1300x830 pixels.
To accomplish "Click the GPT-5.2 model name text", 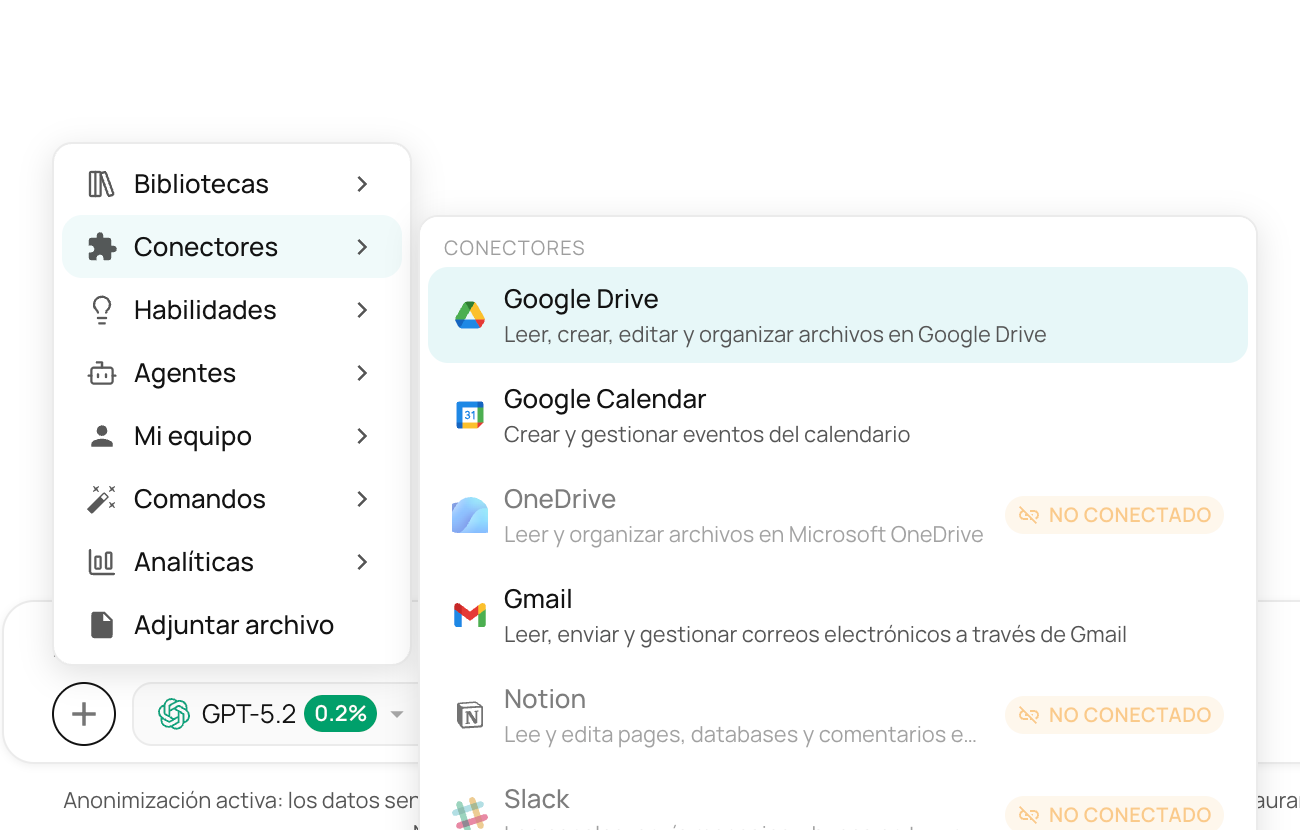I will point(249,714).
